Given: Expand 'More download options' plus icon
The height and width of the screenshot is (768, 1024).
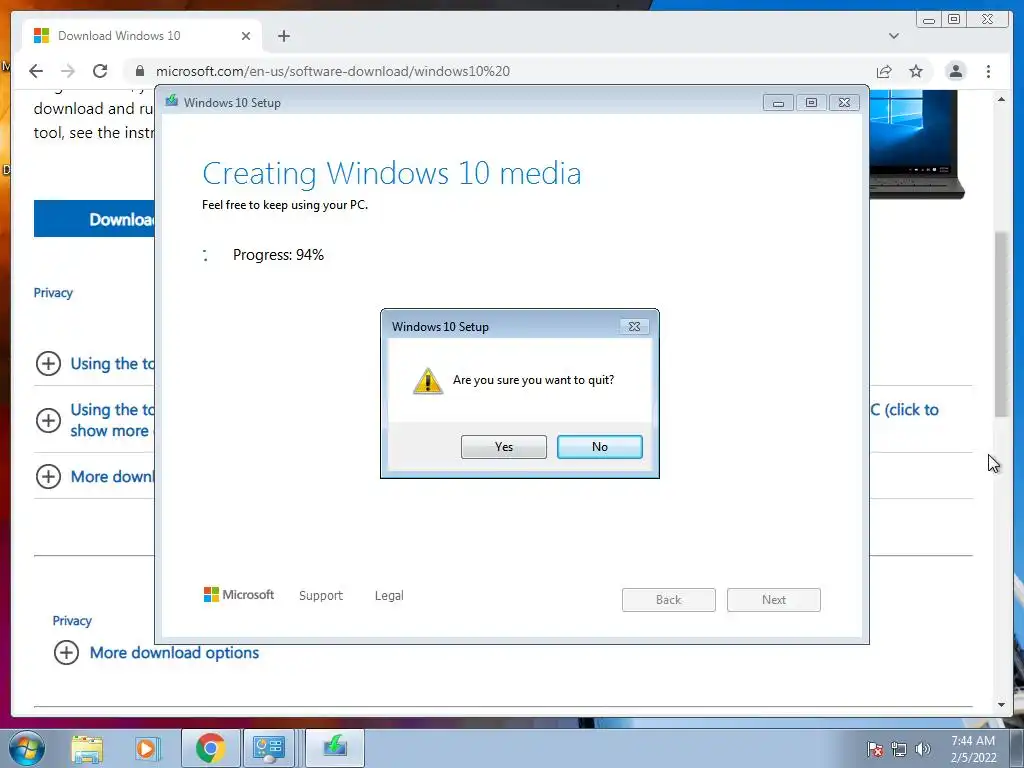Looking at the screenshot, I should [x=66, y=652].
